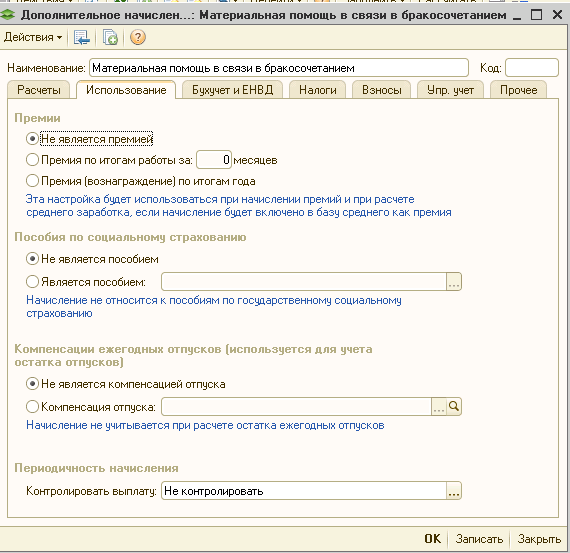Open selection for Контролировать выплату field
Screen dimensions: 570x553
tap(454, 491)
